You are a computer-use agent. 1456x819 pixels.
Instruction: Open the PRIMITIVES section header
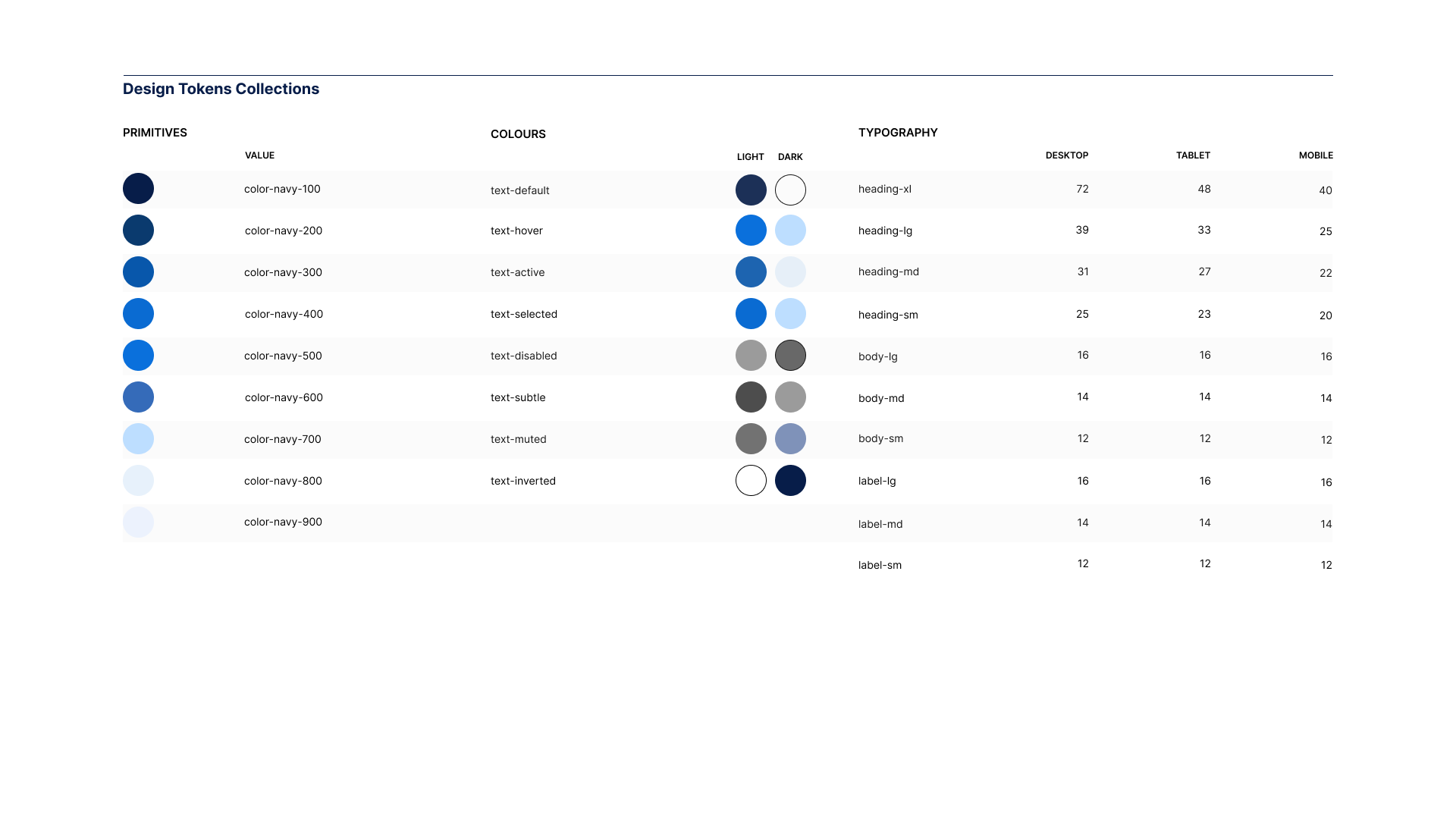155,132
